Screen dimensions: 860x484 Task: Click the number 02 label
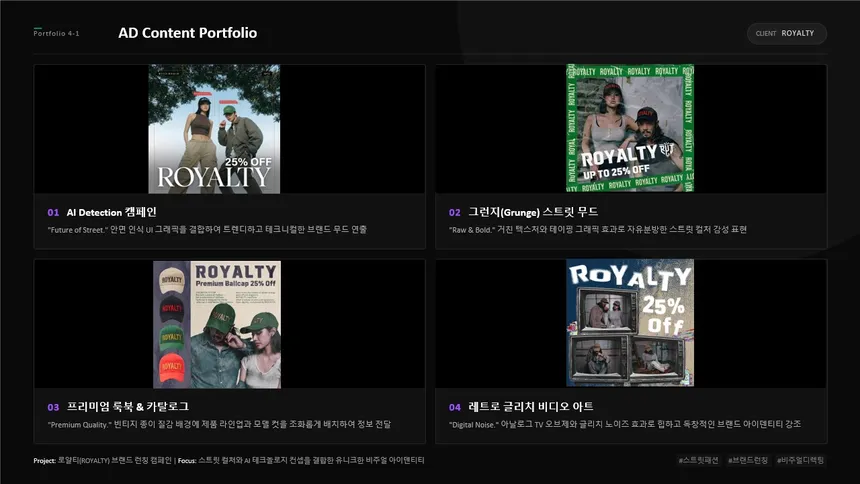coord(455,212)
